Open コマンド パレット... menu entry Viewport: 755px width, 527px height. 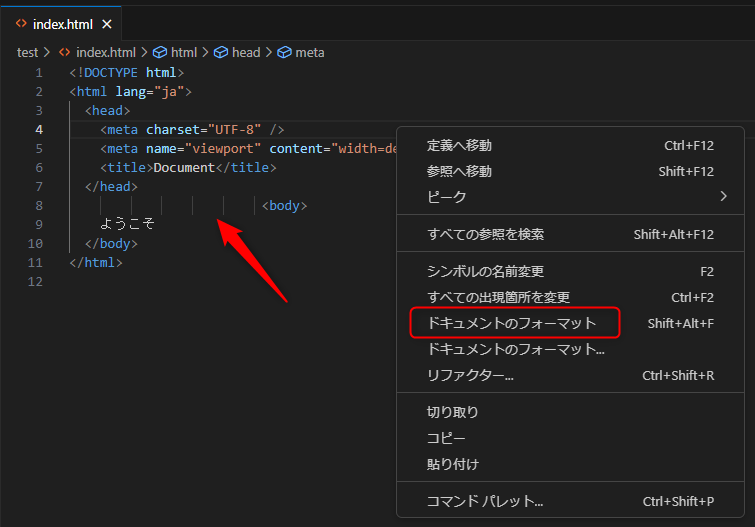point(485,501)
